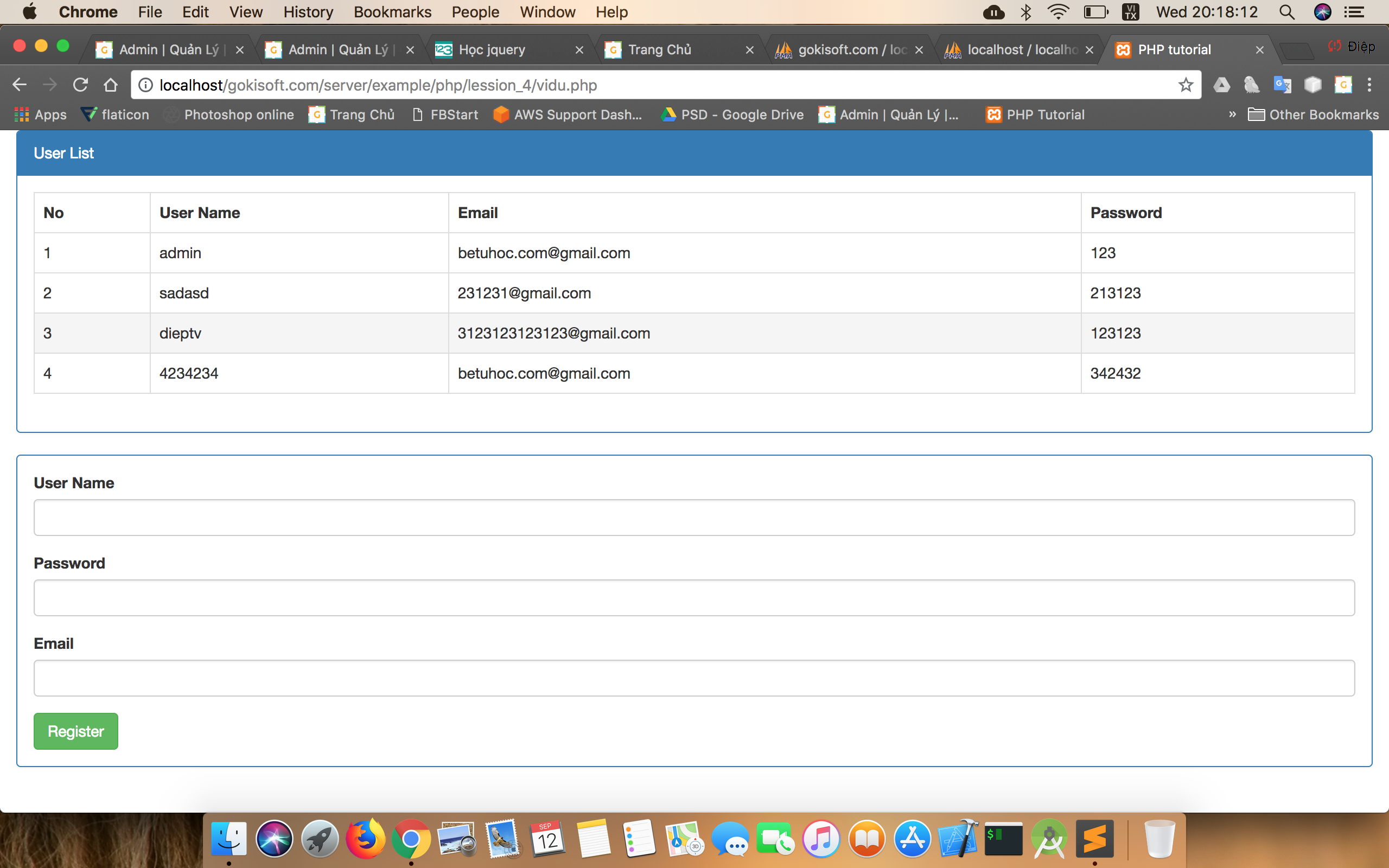Open the Apps bookmark shortcut
The image size is (1389, 868).
point(40,114)
